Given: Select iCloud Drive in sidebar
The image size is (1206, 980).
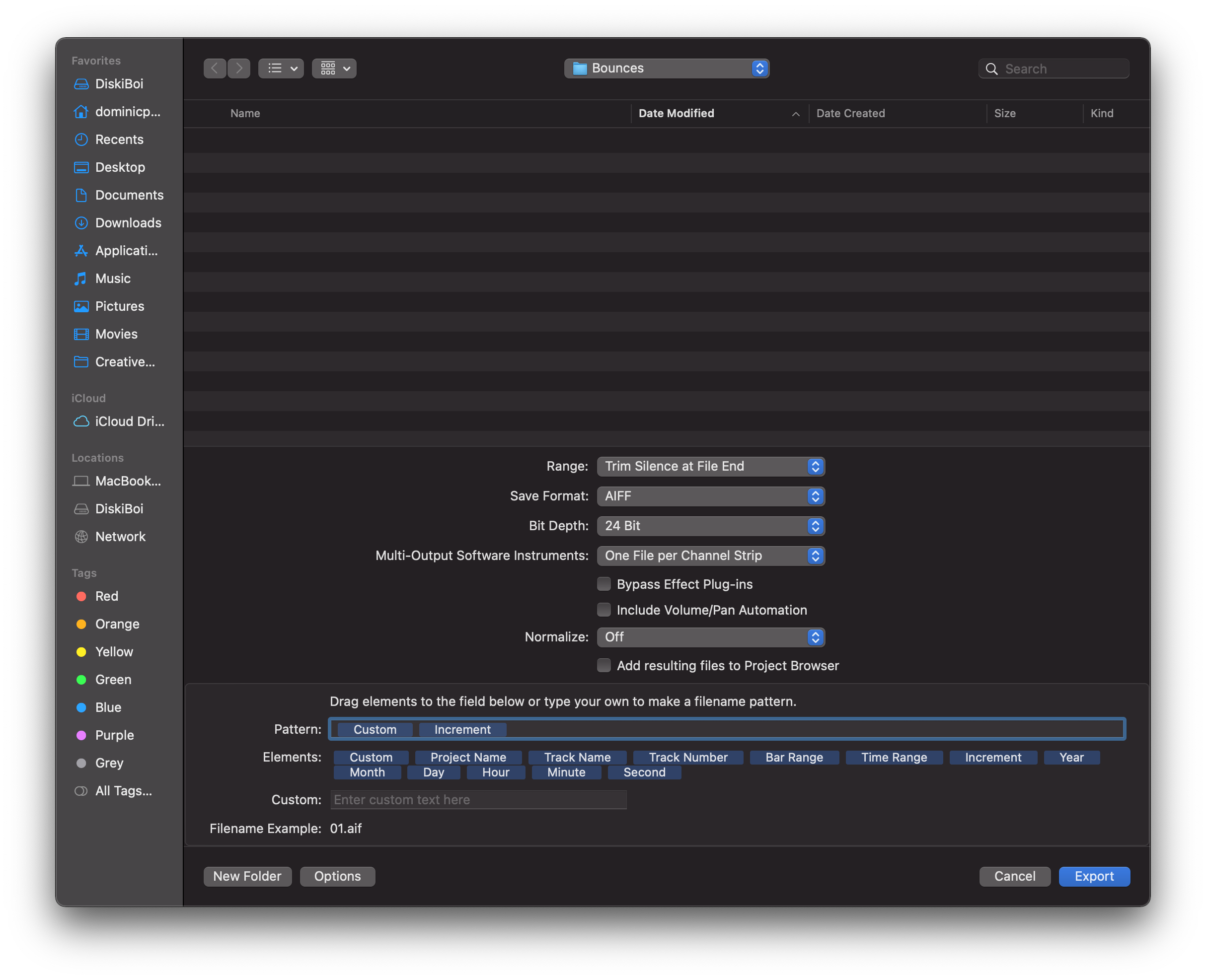Looking at the screenshot, I should (129, 421).
